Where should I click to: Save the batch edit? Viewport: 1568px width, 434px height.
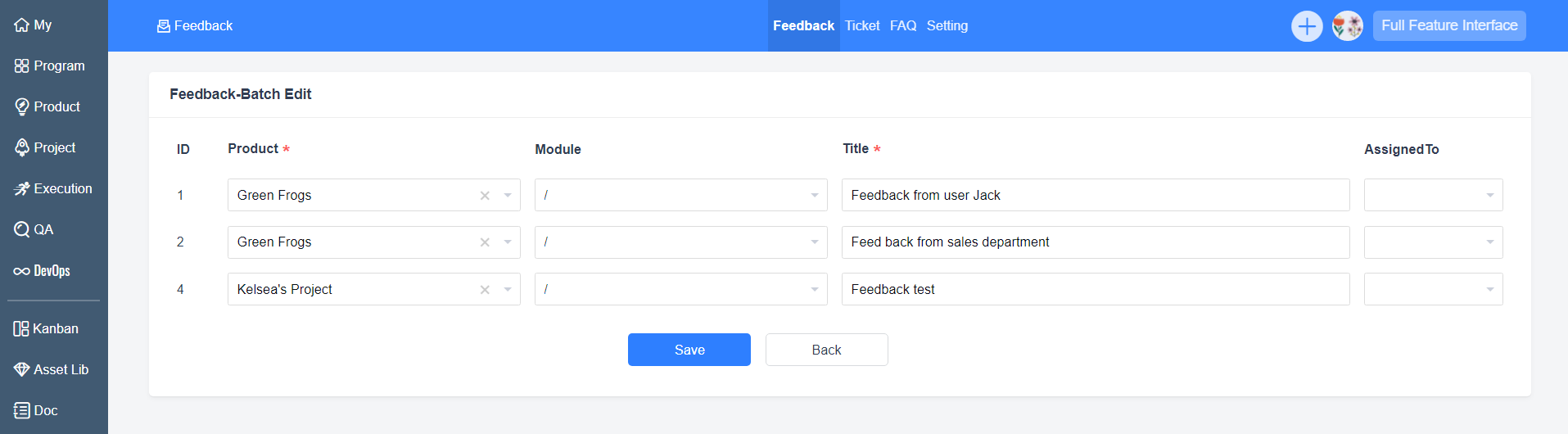click(689, 350)
